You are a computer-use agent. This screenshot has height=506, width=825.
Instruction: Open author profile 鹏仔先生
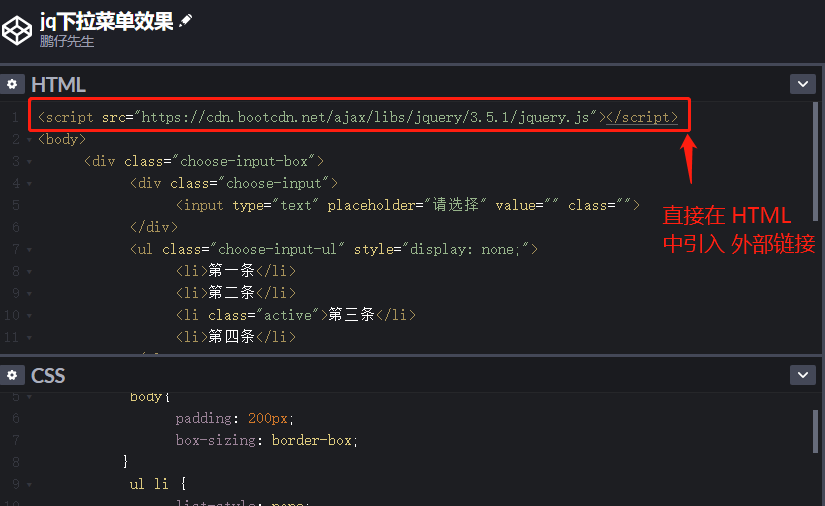(x=67, y=42)
